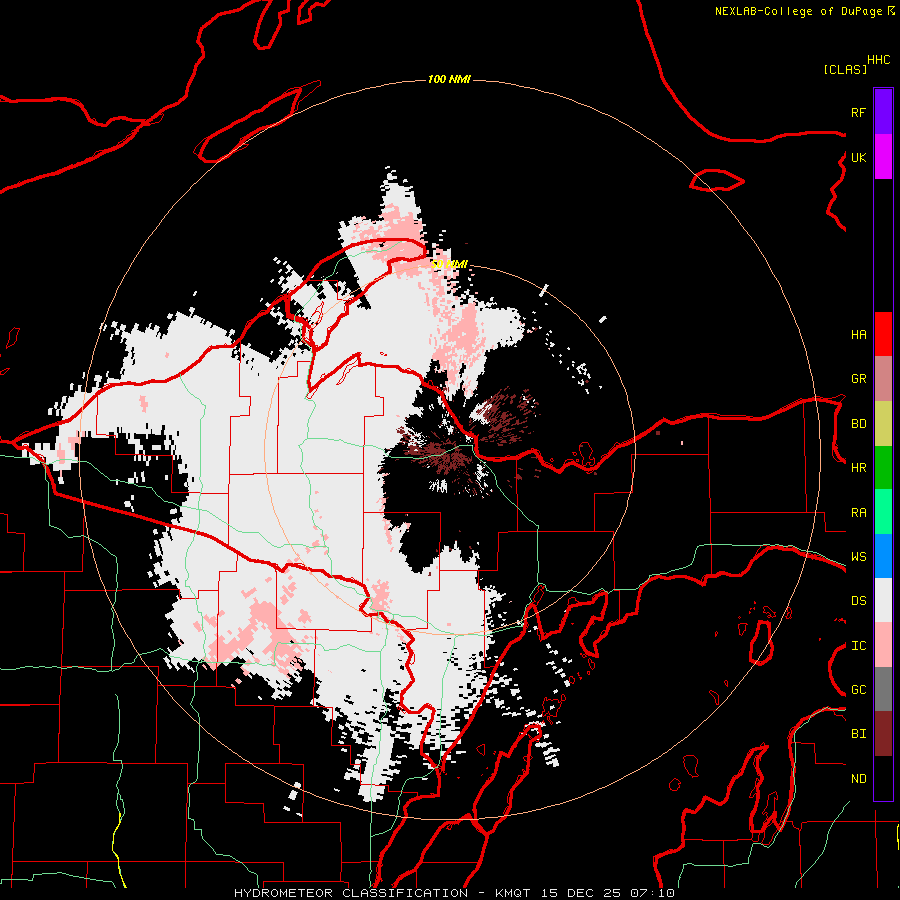Image resolution: width=900 pixels, height=900 pixels.
Task: Click the ND legend label
Action: (x=858, y=779)
